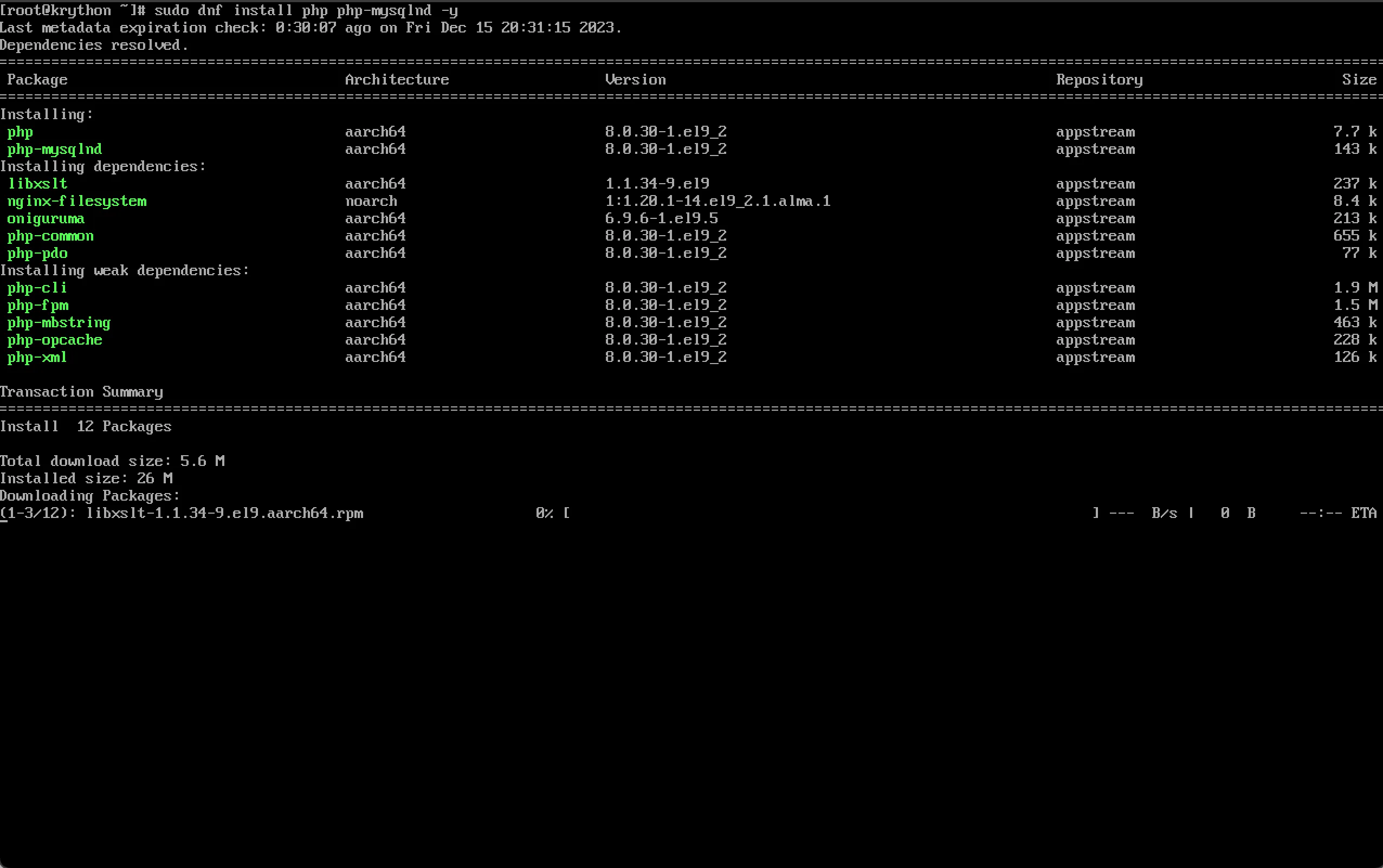Select the 'Last metadata expiration check' line
The image size is (1383, 868).
(311, 28)
